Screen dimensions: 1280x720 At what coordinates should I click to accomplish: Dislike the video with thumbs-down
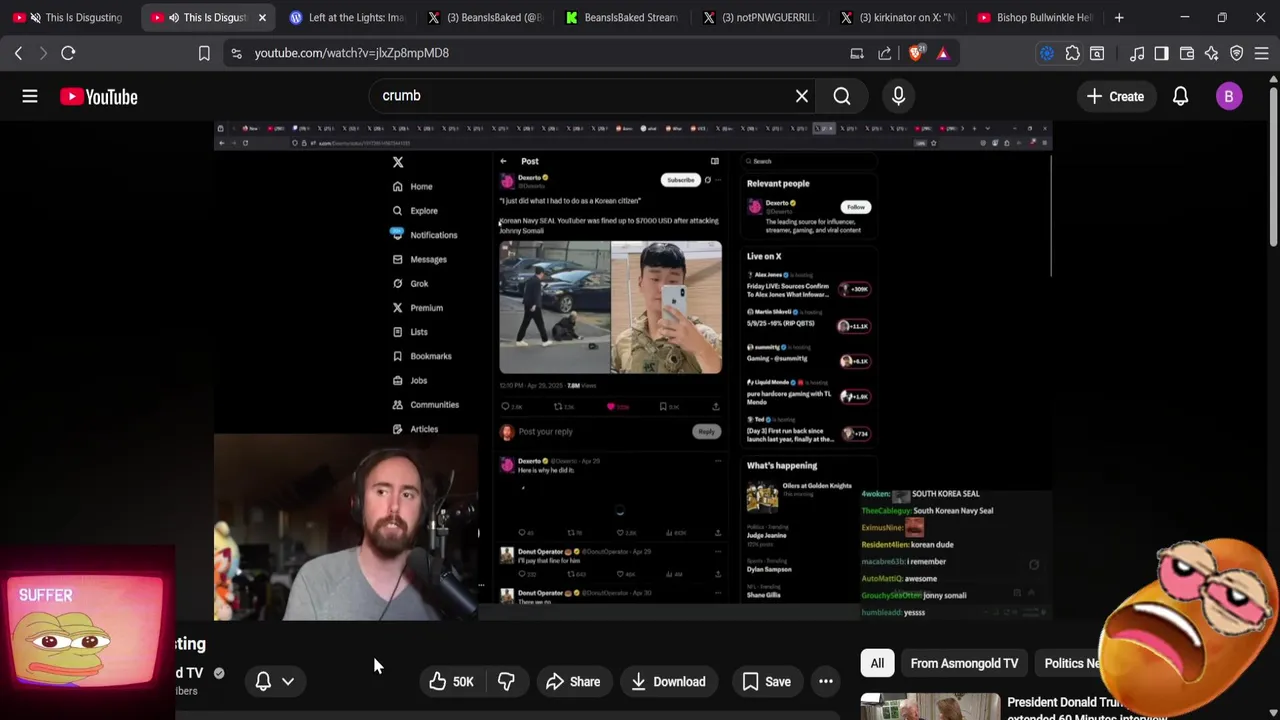(x=507, y=682)
